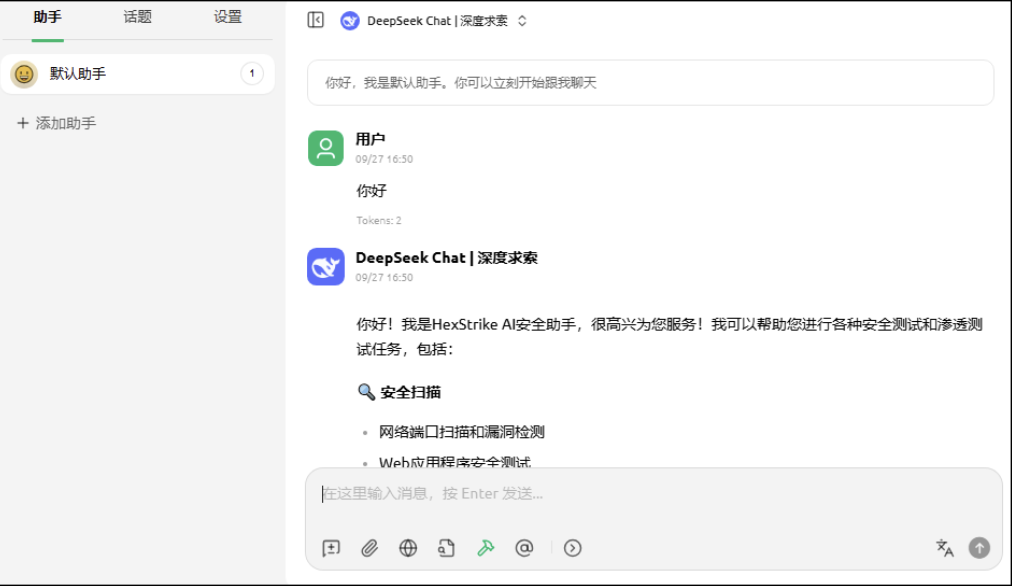The image size is (1012, 586).
Task: Switch to the 话题 tab
Action: tap(135, 17)
